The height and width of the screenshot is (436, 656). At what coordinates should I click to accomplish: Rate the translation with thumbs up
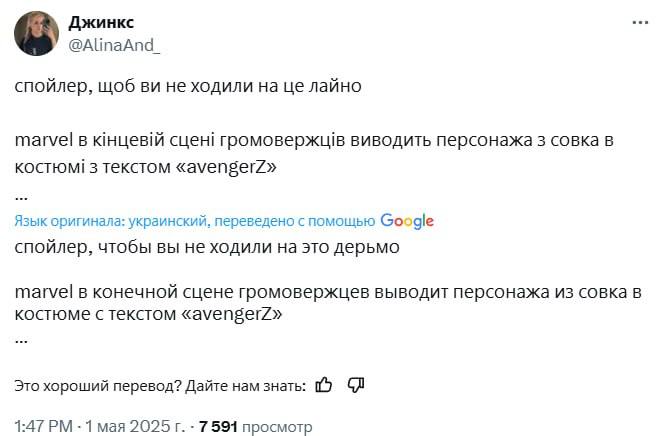pyautogui.click(x=323, y=384)
